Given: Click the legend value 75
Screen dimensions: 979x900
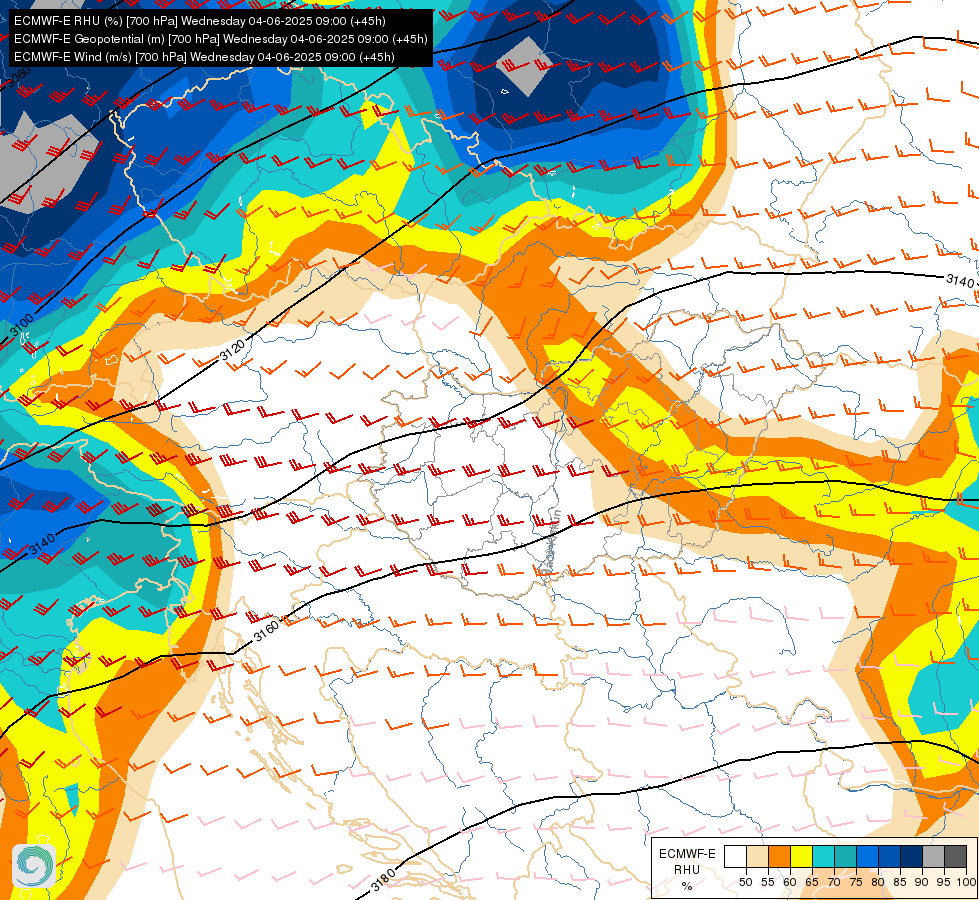Looking at the screenshot, I should (x=856, y=882).
